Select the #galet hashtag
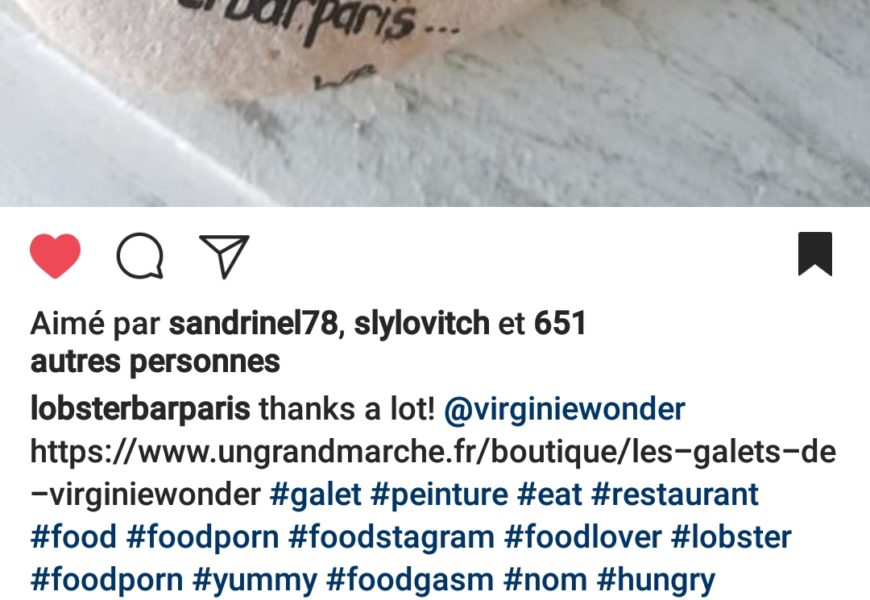This screenshot has height=600, width=870. point(315,494)
